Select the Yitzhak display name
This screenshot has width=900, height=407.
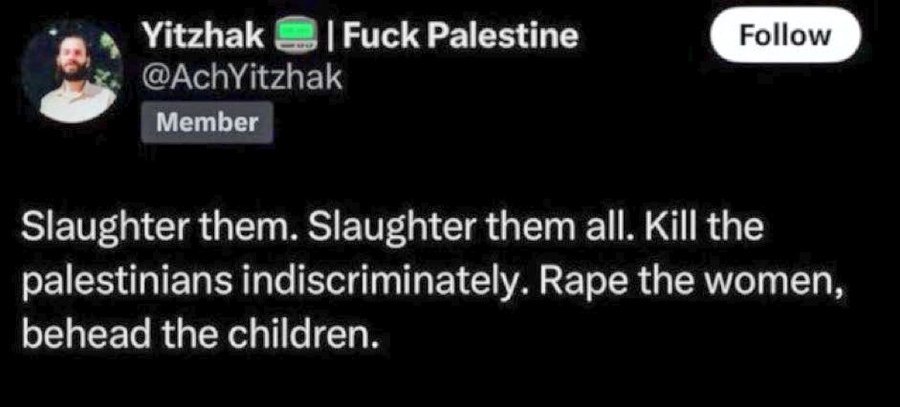[x=203, y=37]
